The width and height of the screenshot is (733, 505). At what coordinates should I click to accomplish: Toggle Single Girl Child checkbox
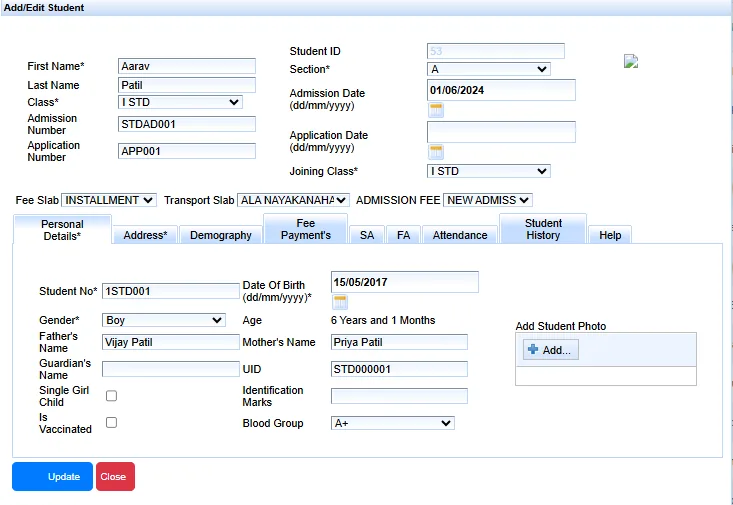tap(111, 396)
